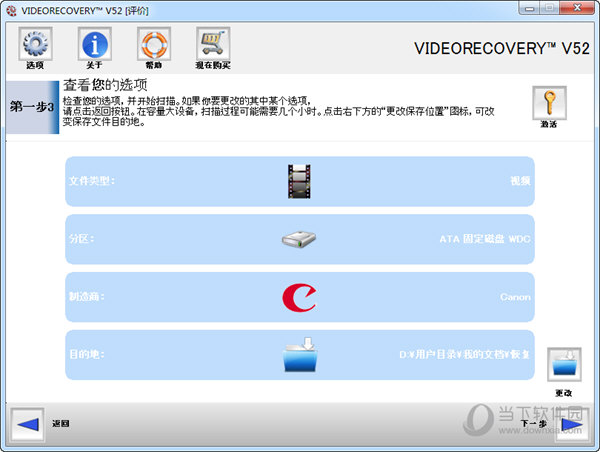Viewport: 600px width, 452px height.
Task: Click the hard disk partition icon
Action: [299, 239]
